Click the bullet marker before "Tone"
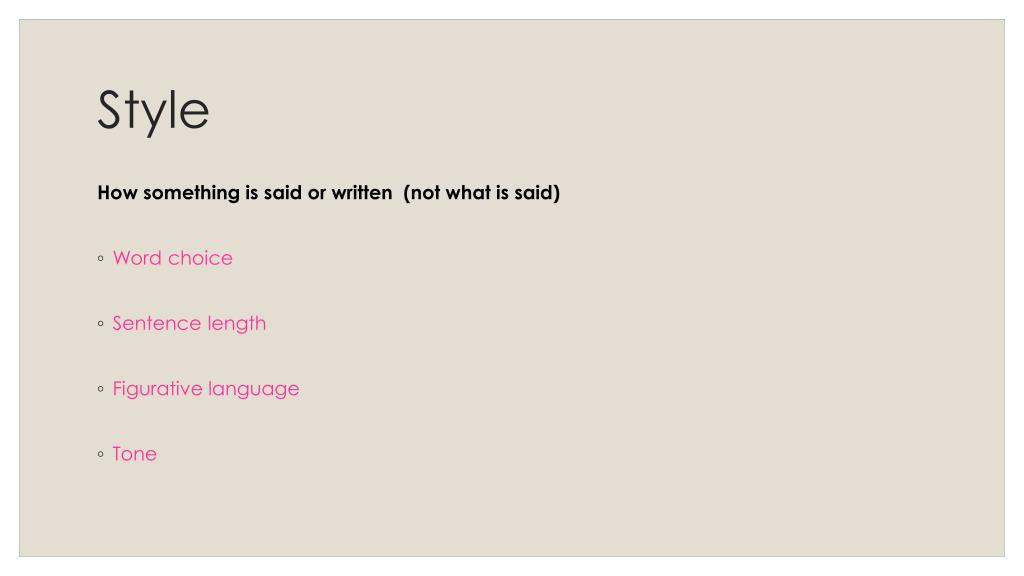 coord(101,455)
